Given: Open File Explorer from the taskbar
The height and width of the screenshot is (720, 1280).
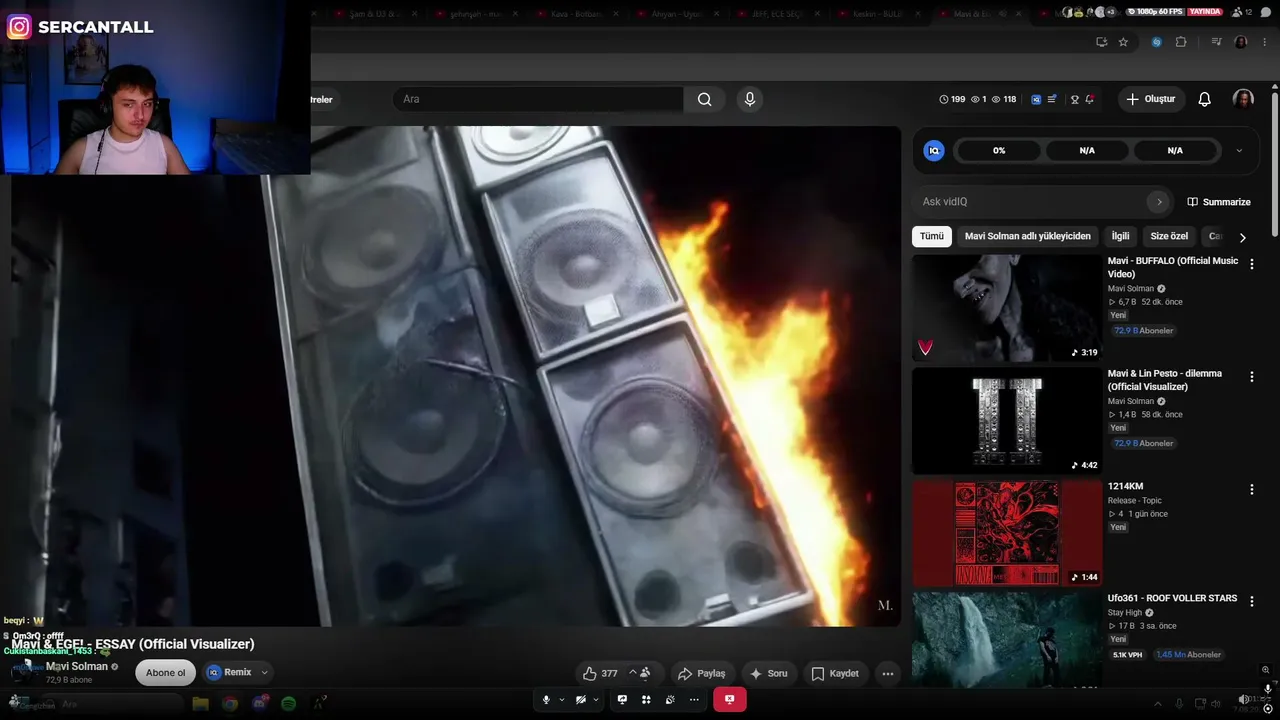Looking at the screenshot, I should click(200, 703).
